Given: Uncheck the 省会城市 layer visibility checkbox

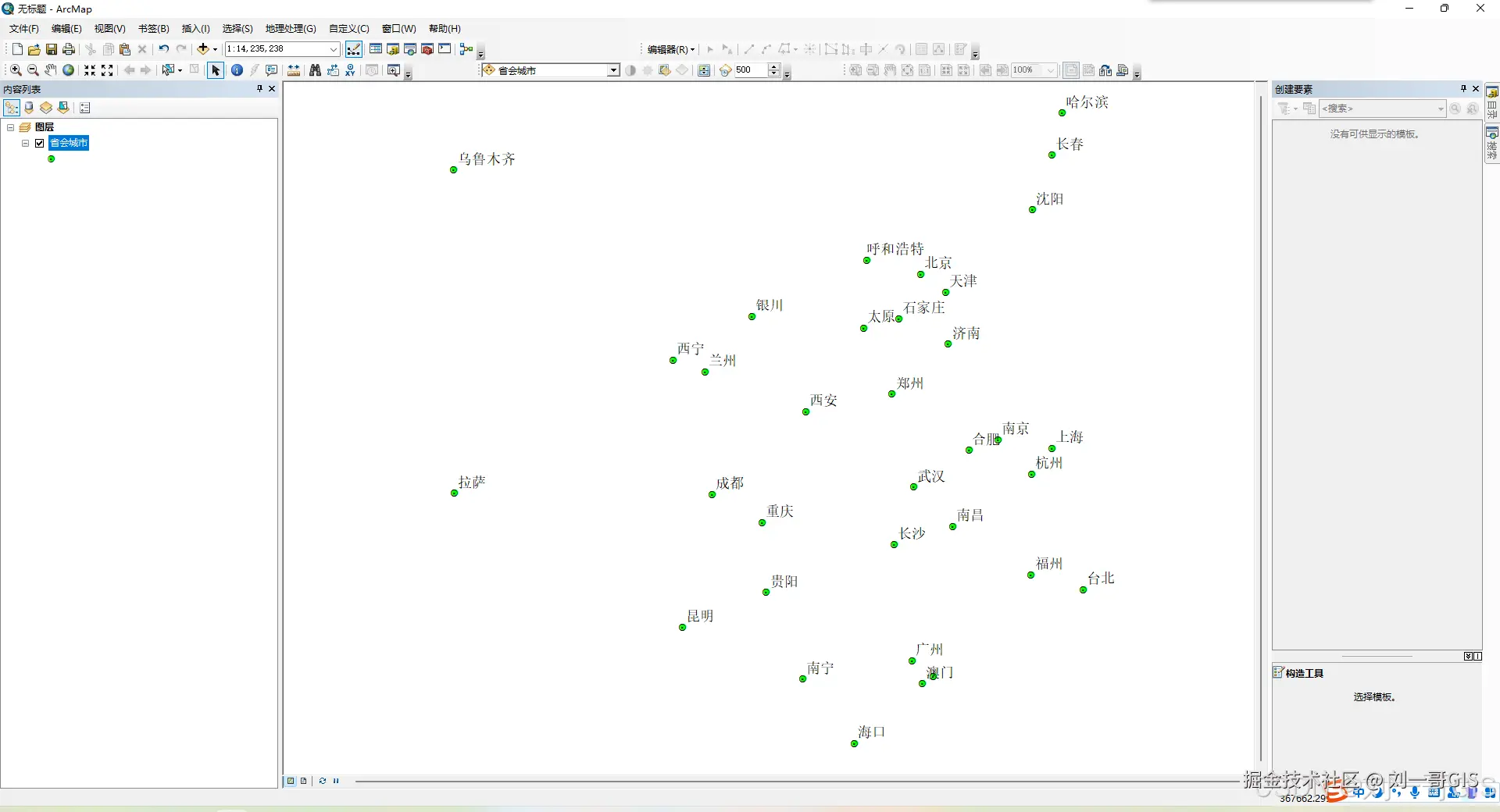Looking at the screenshot, I should tap(40, 143).
